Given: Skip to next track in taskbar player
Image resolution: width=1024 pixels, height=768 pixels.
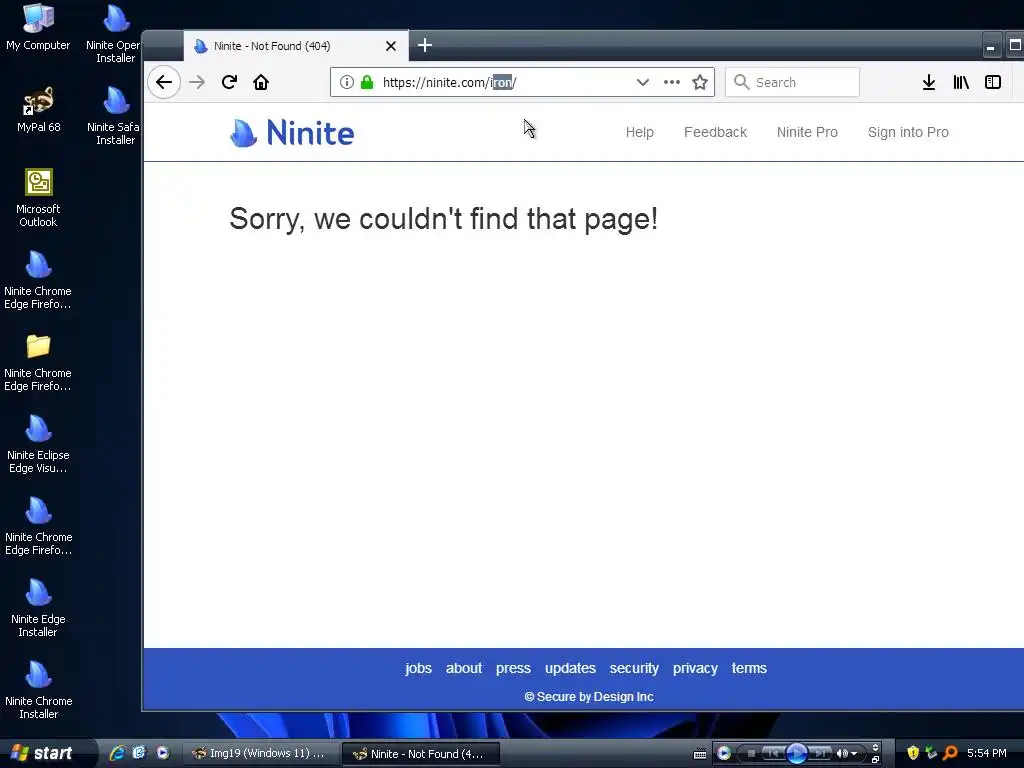Looking at the screenshot, I should (x=820, y=754).
